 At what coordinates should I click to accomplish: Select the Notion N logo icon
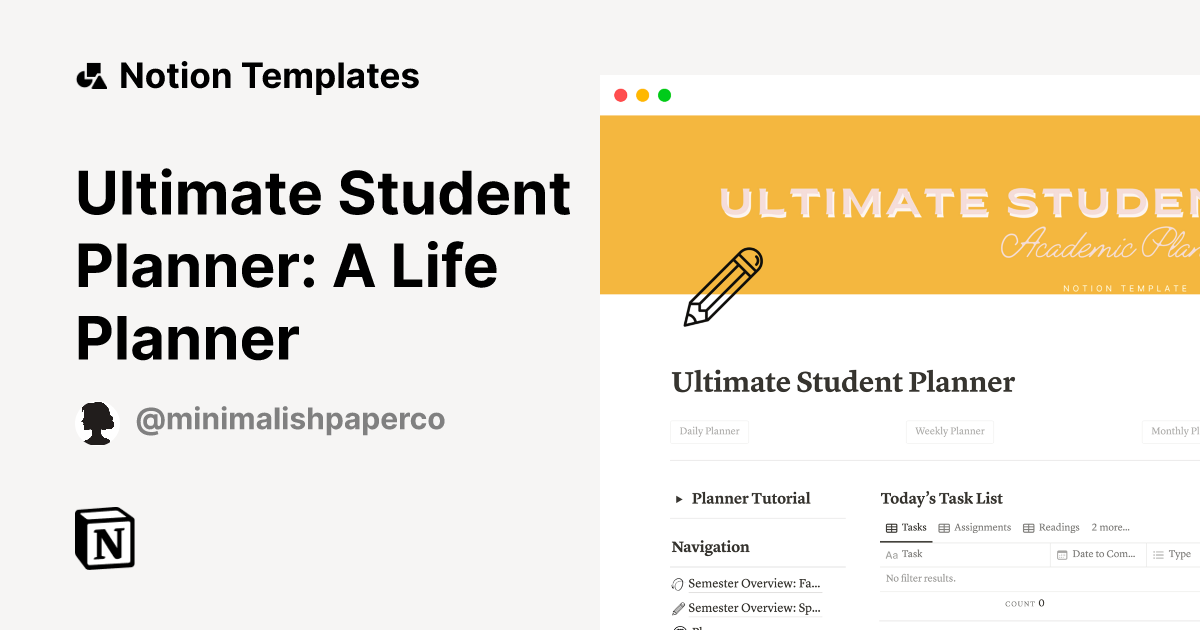[104, 538]
